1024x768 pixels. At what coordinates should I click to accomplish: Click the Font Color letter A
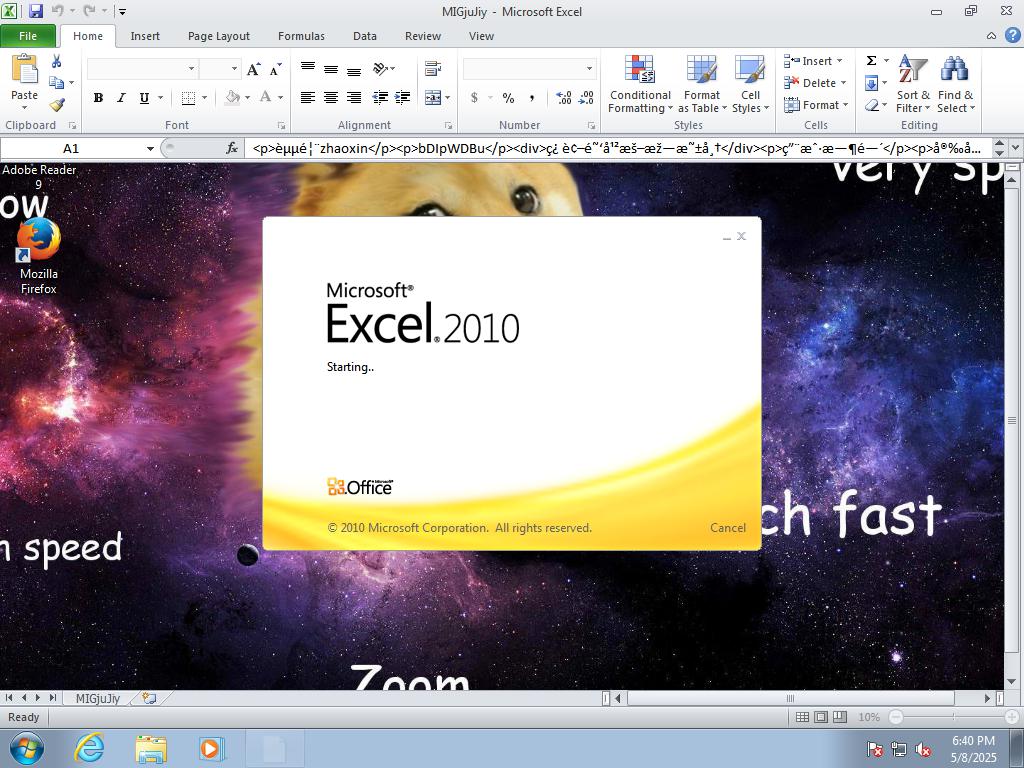pos(265,98)
